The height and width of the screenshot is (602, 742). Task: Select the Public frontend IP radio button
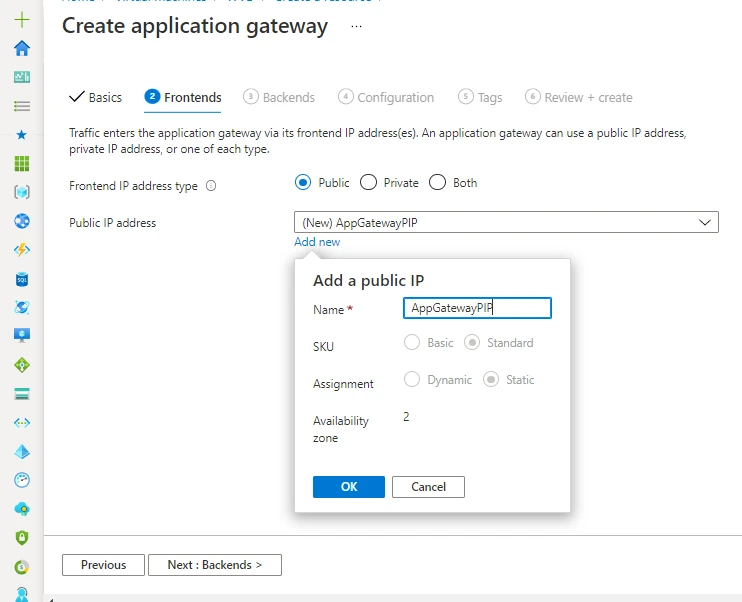point(304,183)
